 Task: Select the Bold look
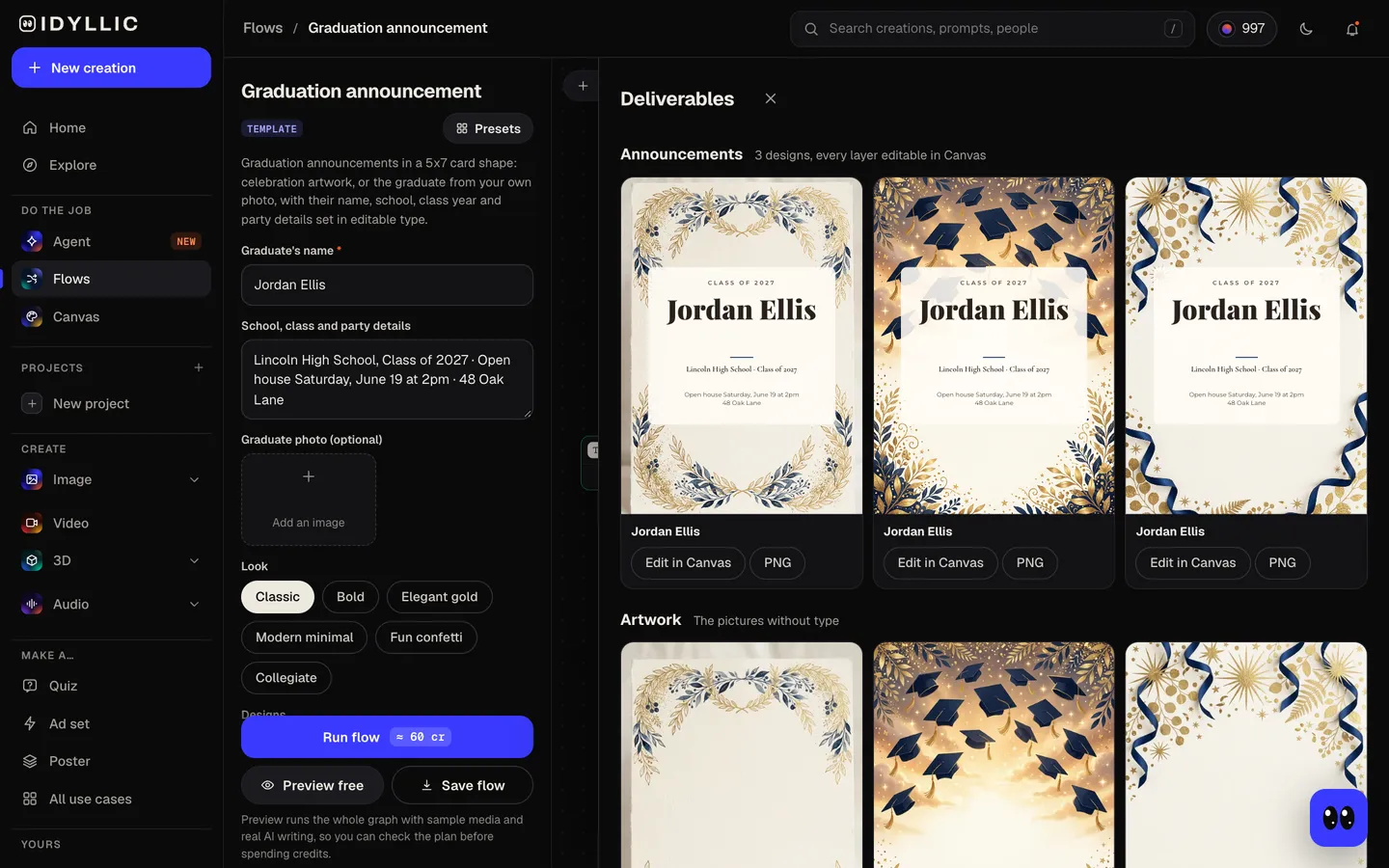point(350,597)
